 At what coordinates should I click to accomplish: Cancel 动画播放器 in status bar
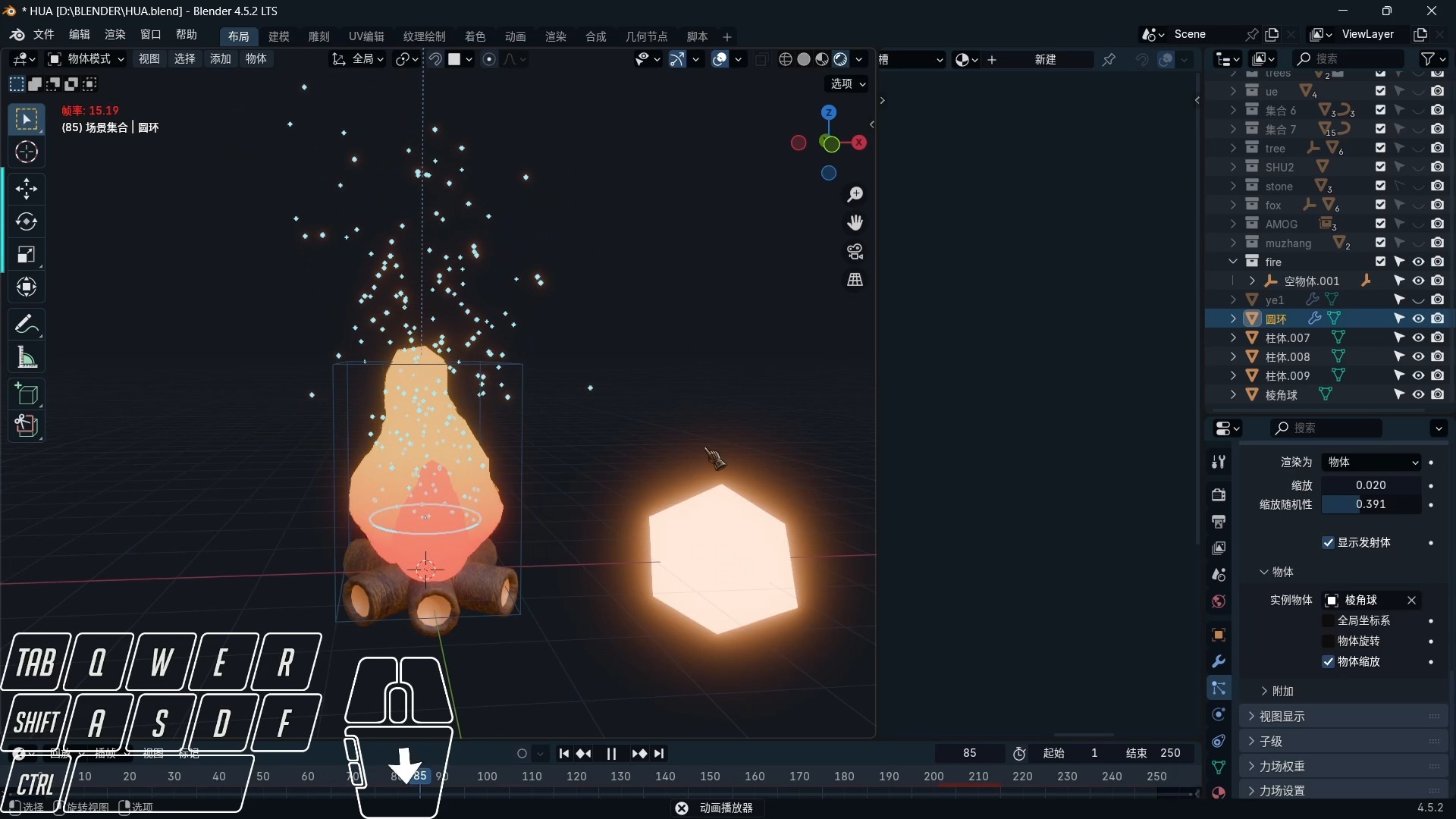pos(682,808)
